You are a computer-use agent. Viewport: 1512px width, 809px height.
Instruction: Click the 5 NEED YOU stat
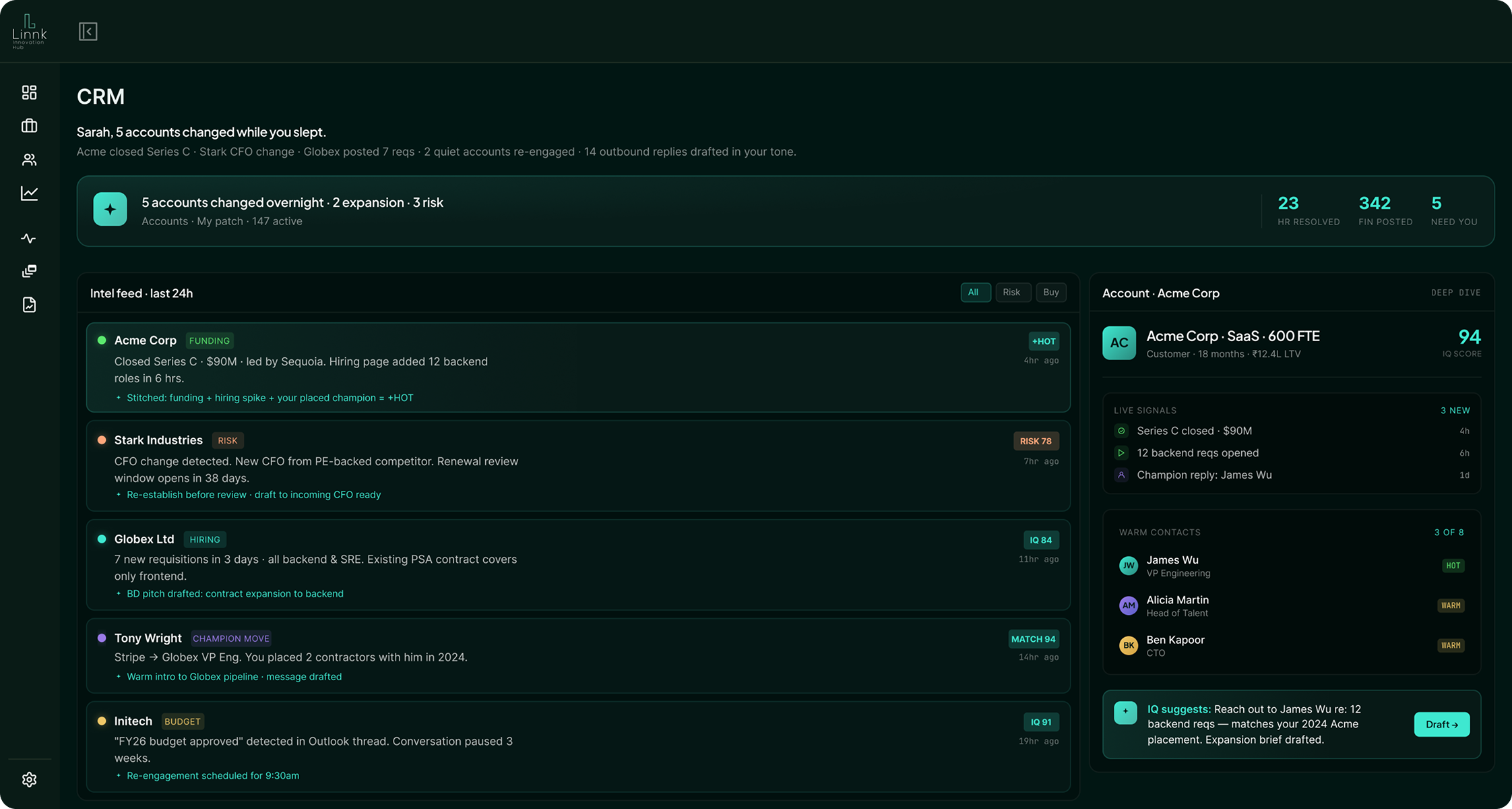click(1454, 211)
